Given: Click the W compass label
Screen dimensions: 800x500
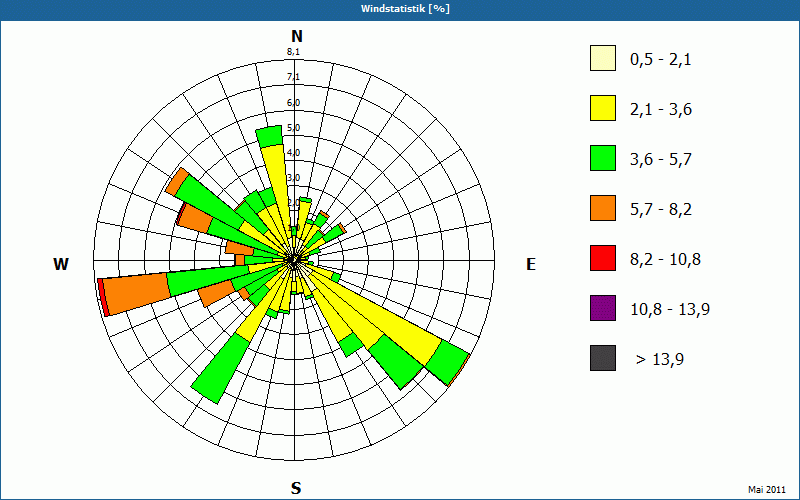Looking at the screenshot, I should point(61,264).
